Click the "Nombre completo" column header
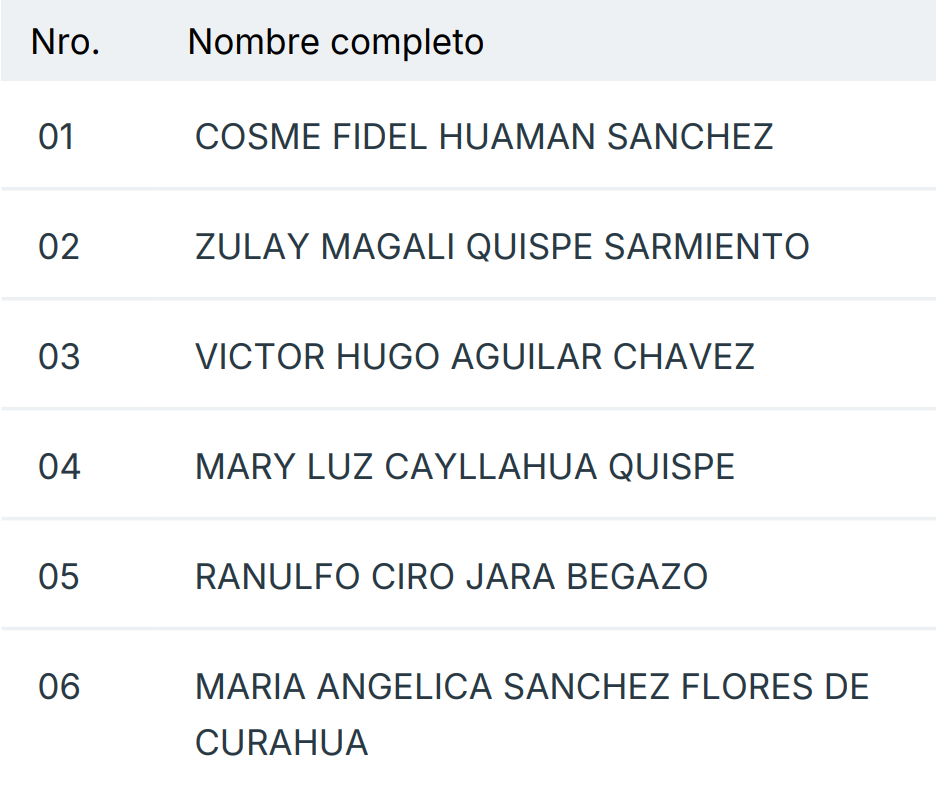 click(x=336, y=42)
